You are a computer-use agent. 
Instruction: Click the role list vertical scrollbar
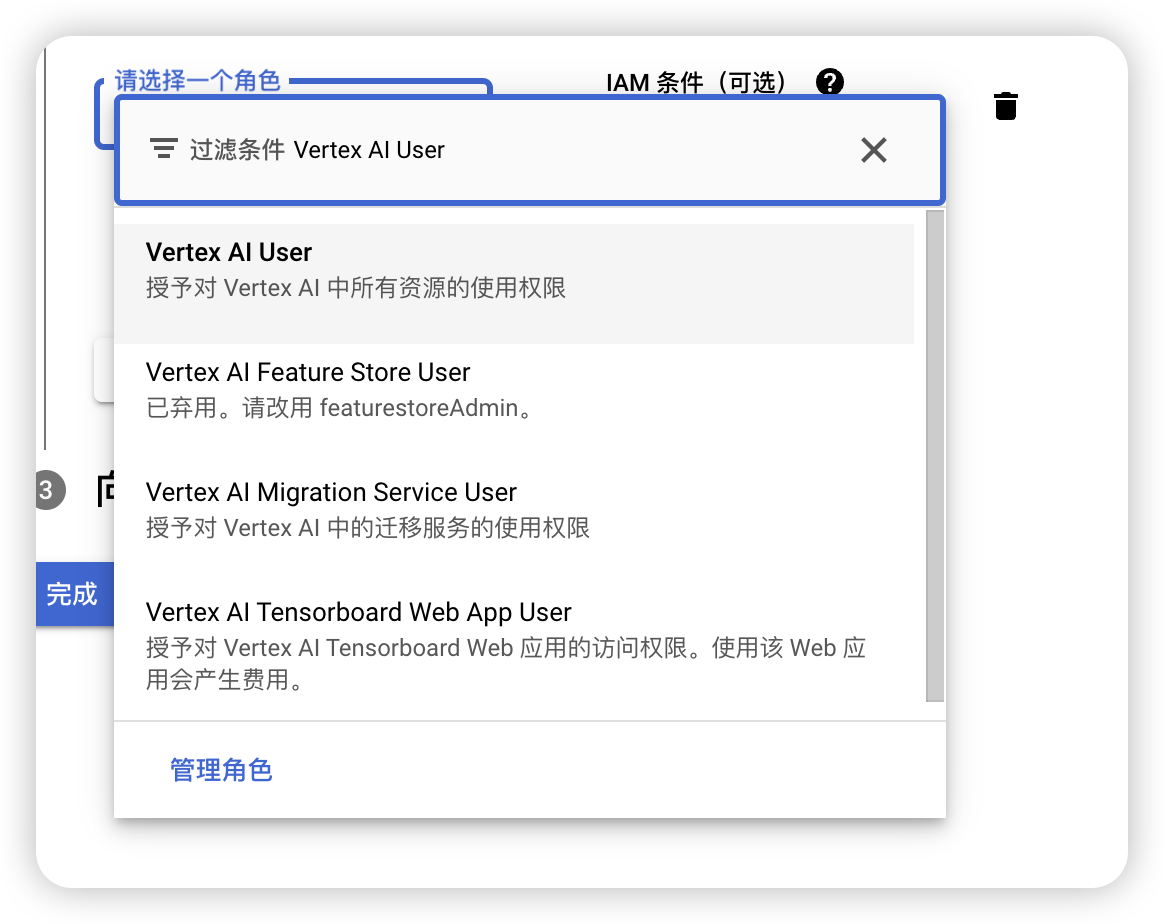(935, 456)
